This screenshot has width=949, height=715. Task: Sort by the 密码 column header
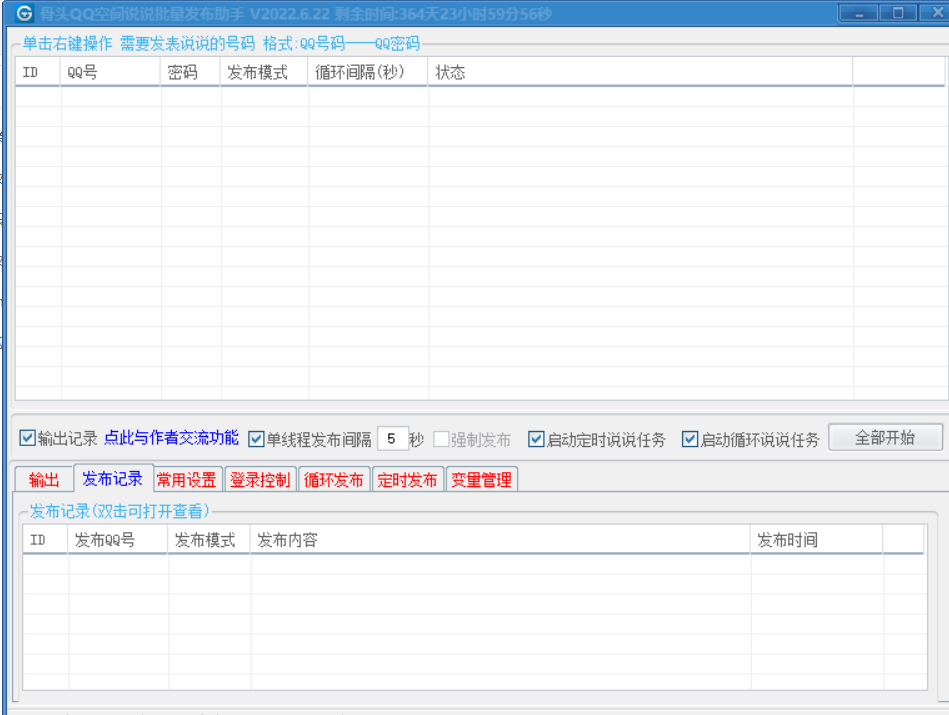tap(190, 72)
